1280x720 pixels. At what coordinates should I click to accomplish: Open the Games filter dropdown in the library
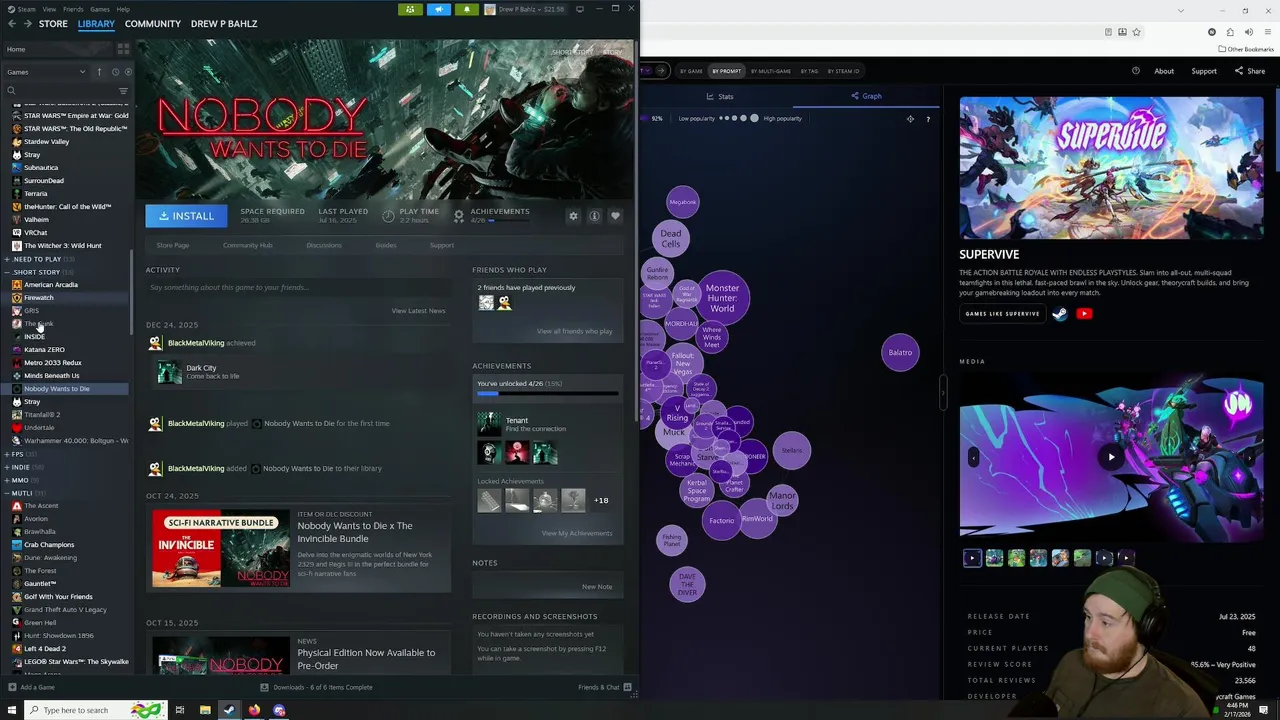pos(47,72)
